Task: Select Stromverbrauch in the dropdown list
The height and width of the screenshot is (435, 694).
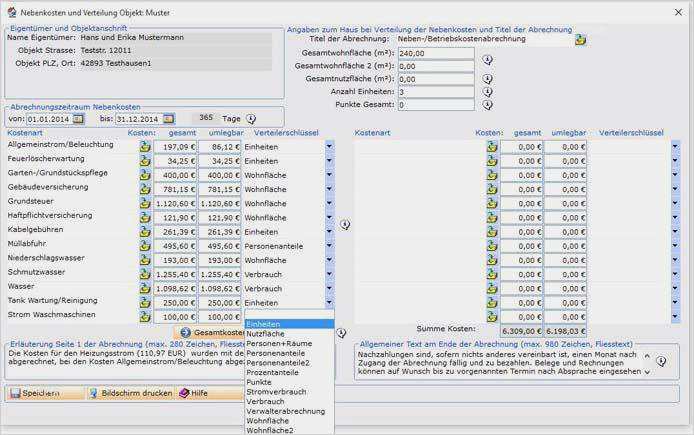Action: pyautogui.click(x=289, y=392)
